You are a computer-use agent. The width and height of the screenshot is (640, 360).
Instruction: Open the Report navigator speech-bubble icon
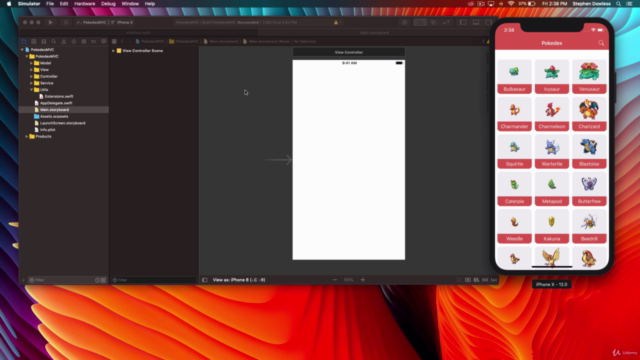pos(104,42)
